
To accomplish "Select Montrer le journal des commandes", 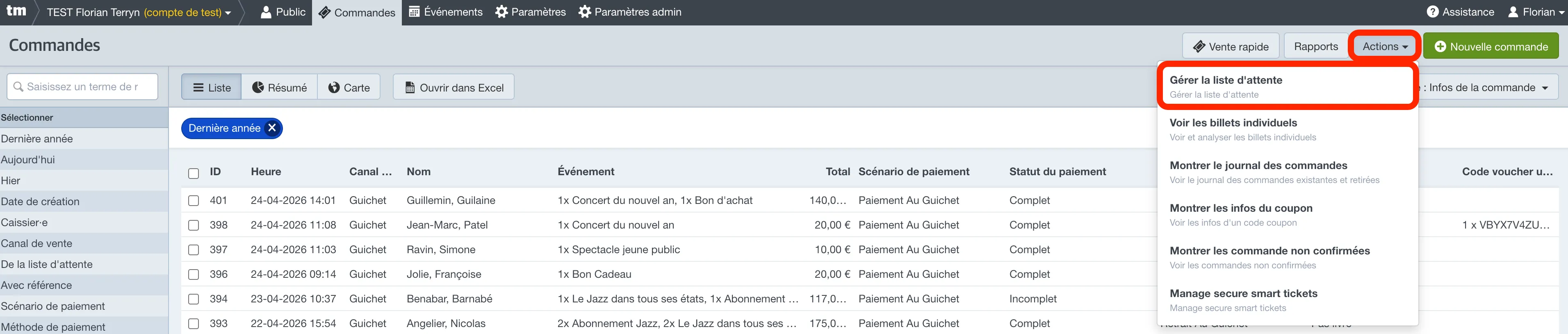I will (1288, 172).
